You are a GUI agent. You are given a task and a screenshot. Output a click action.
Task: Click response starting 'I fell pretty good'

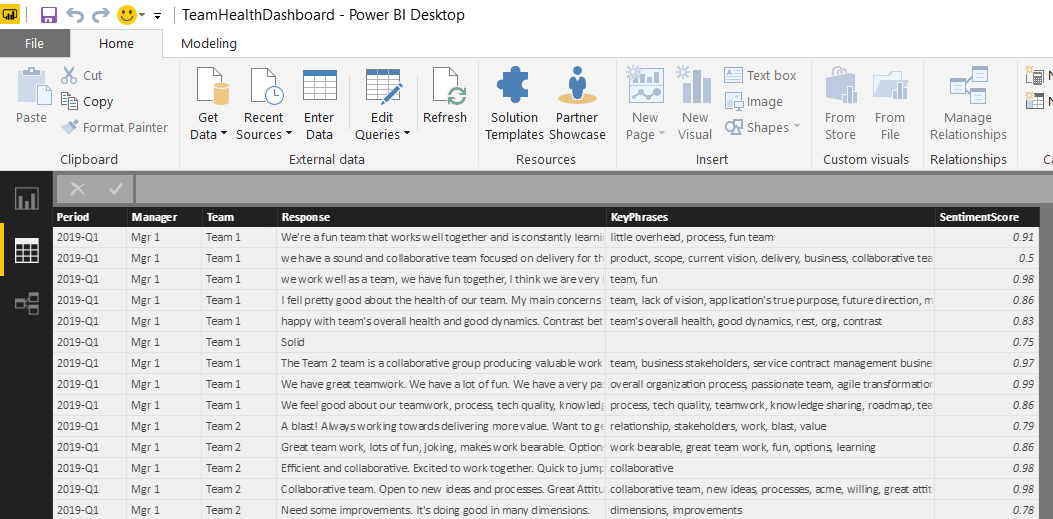pos(441,300)
